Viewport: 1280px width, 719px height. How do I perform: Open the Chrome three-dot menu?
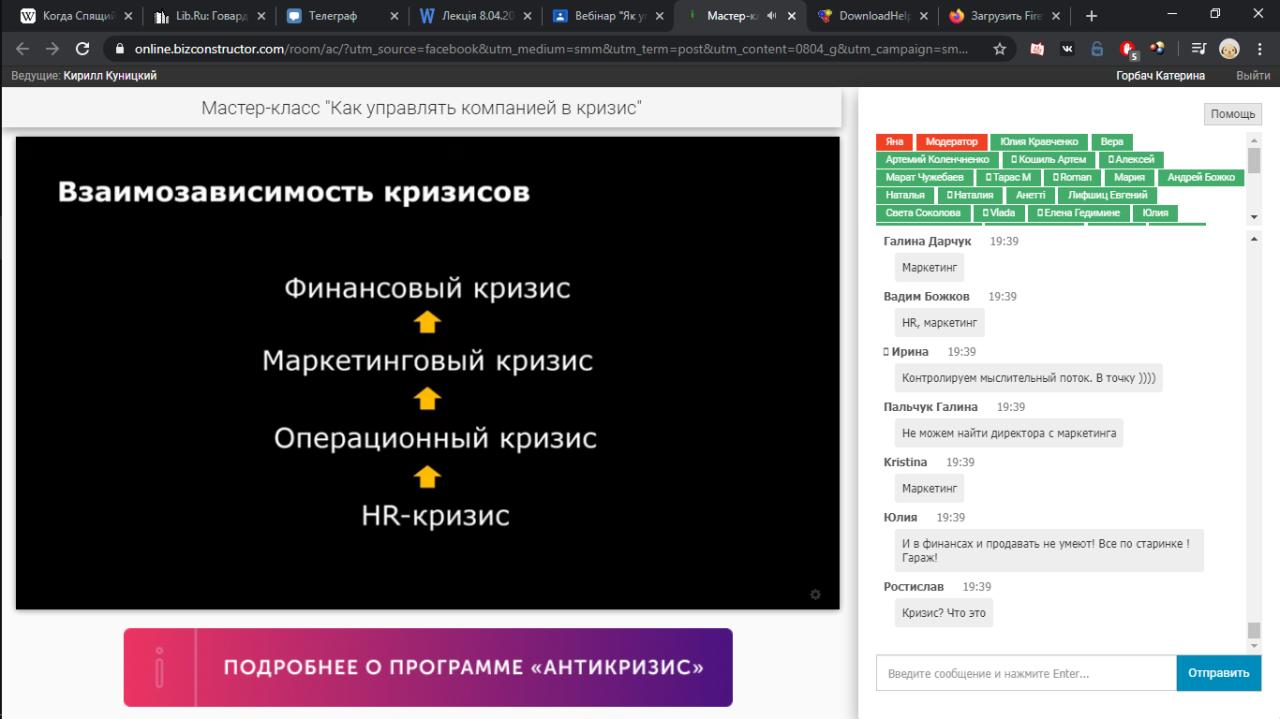1259,48
